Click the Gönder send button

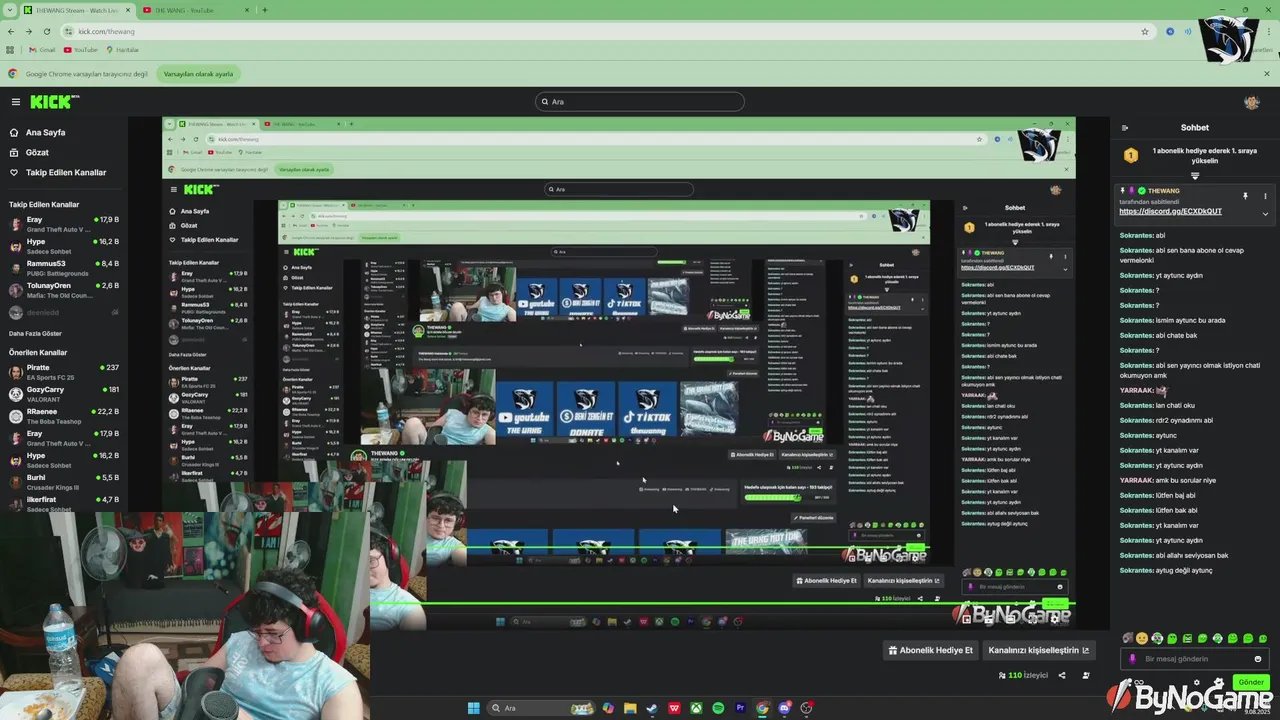[1251, 682]
